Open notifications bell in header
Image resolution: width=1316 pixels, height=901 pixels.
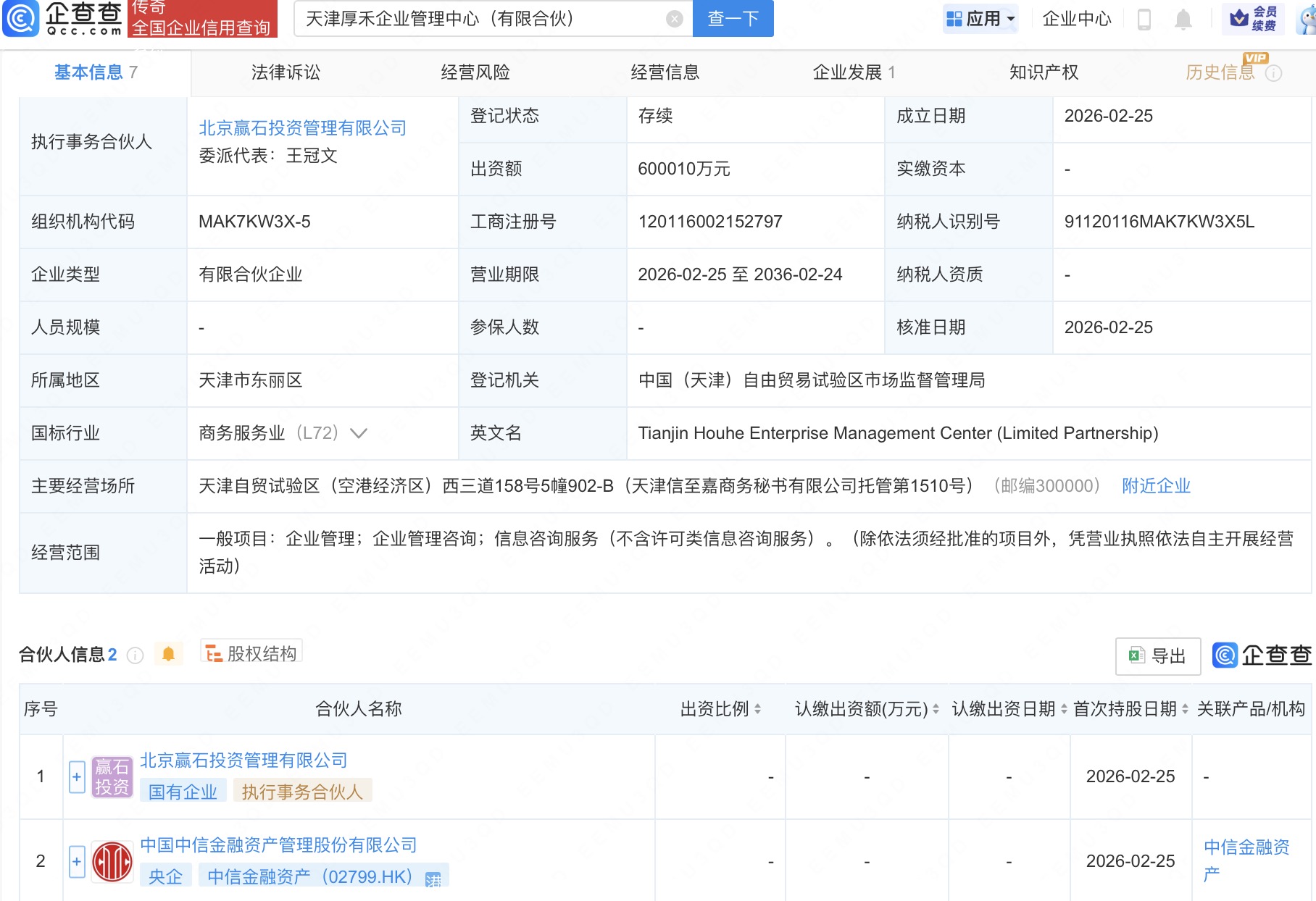pos(1183,19)
